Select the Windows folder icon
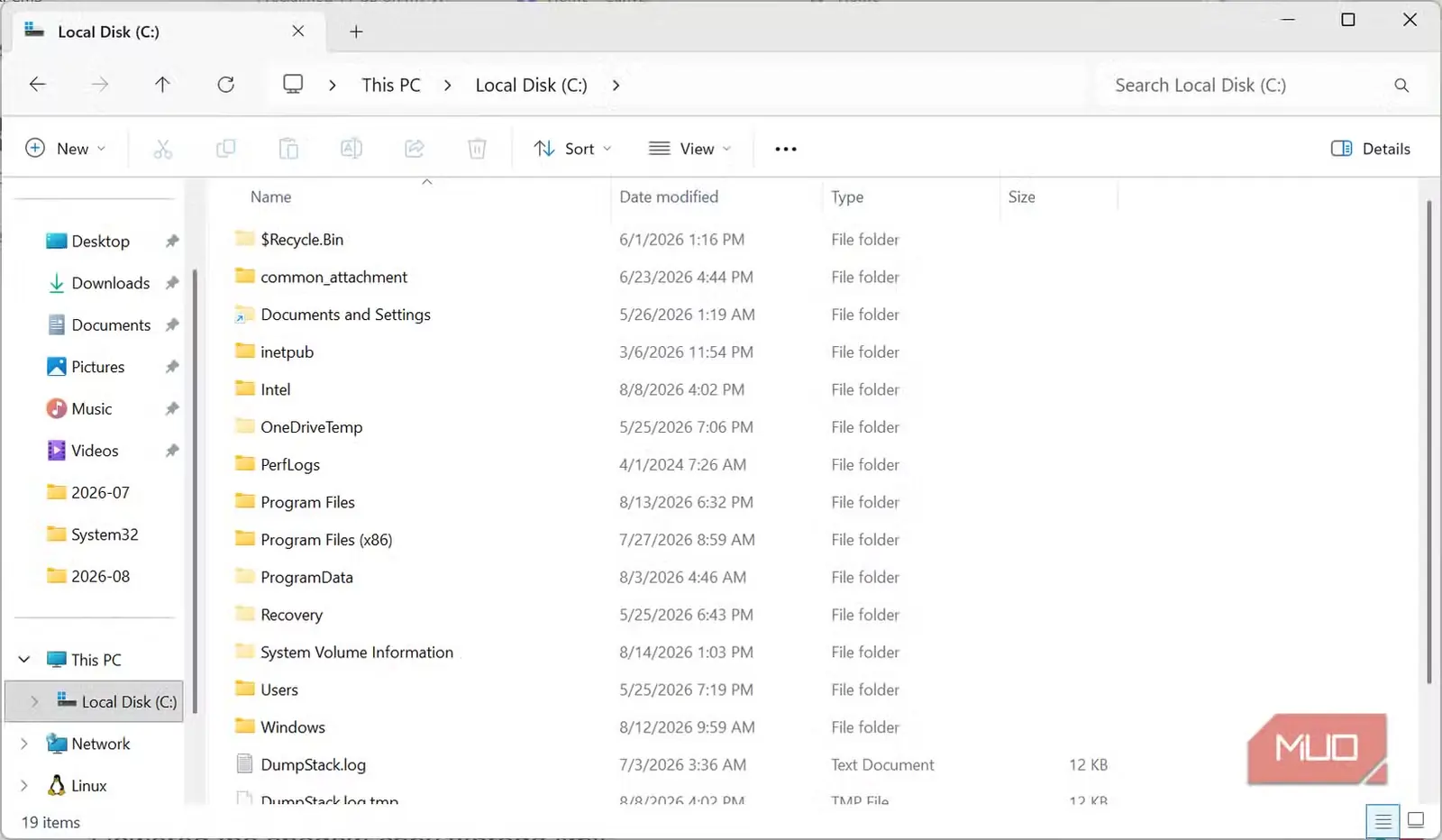1442x840 pixels. click(244, 726)
